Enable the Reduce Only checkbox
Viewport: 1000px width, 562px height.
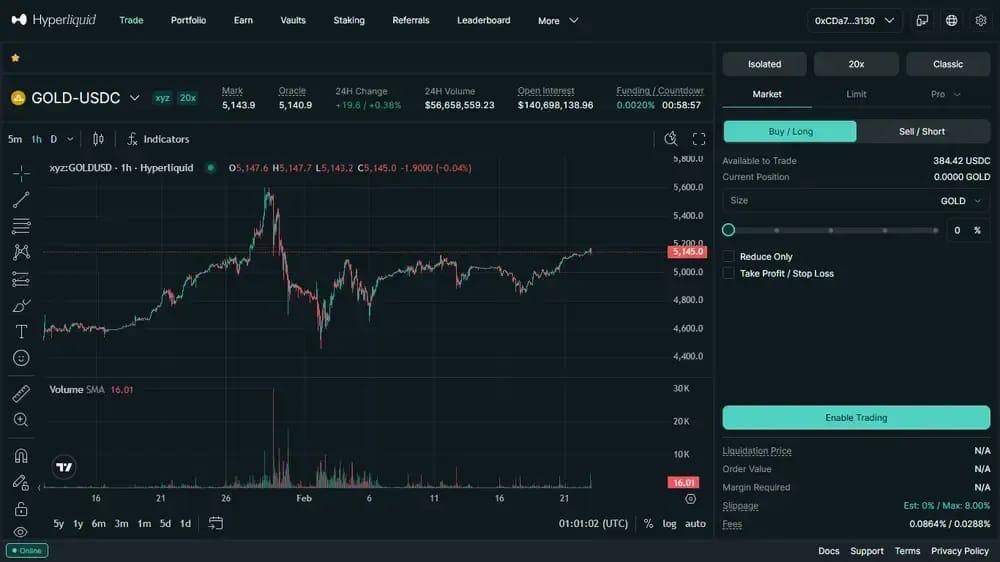tap(728, 256)
